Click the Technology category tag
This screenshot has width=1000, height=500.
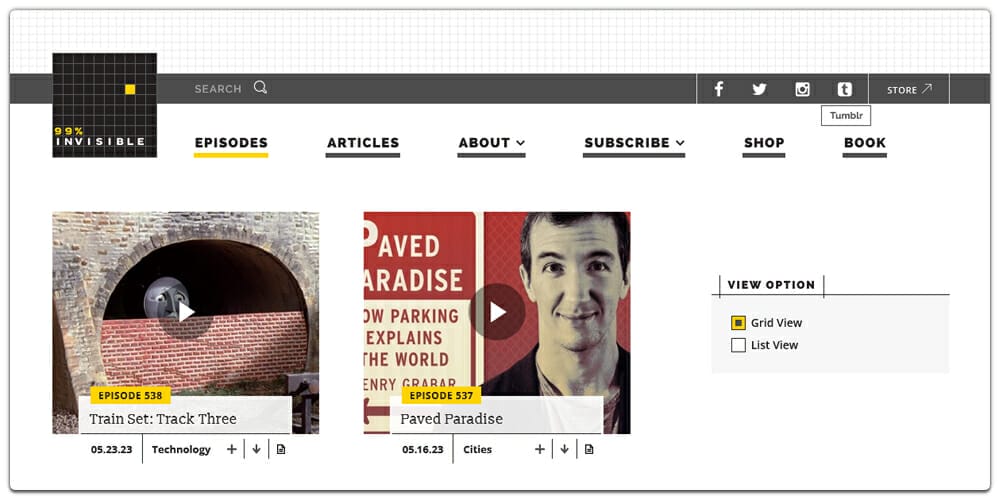click(181, 450)
